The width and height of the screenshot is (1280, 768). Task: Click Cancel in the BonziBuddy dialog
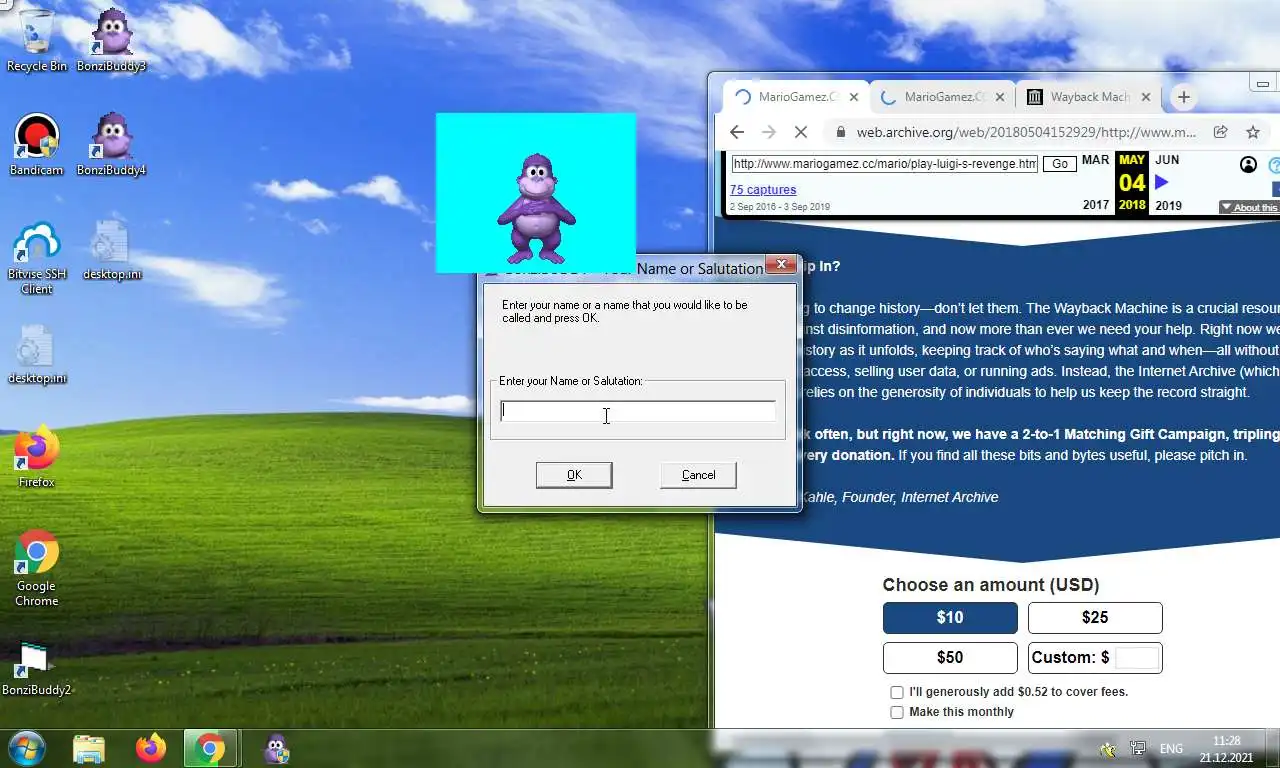[x=698, y=475]
